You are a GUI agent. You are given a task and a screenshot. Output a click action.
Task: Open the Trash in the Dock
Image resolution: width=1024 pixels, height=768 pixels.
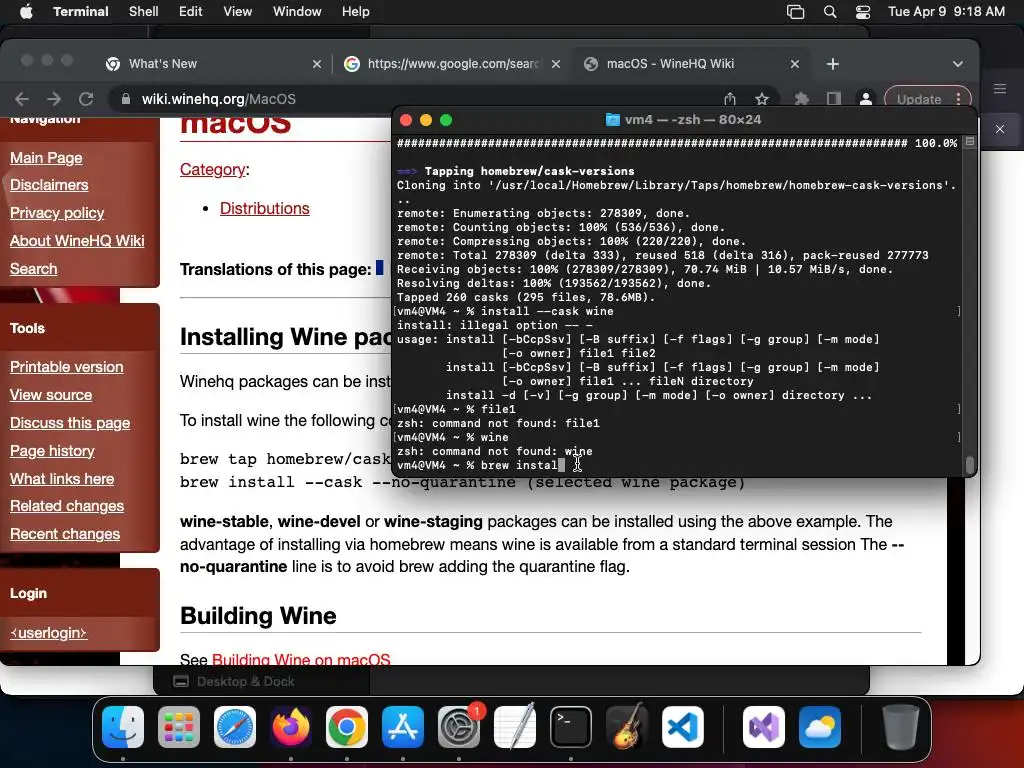click(x=901, y=727)
